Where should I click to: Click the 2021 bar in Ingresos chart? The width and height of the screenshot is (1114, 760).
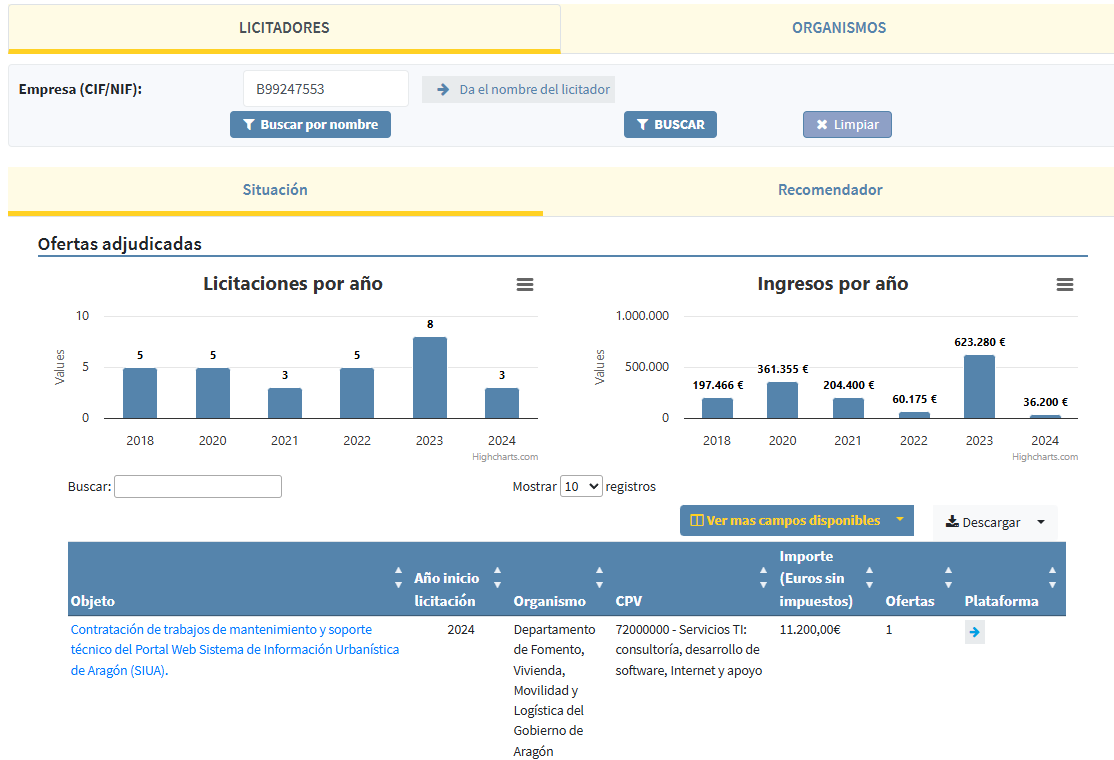click(848, 408)
